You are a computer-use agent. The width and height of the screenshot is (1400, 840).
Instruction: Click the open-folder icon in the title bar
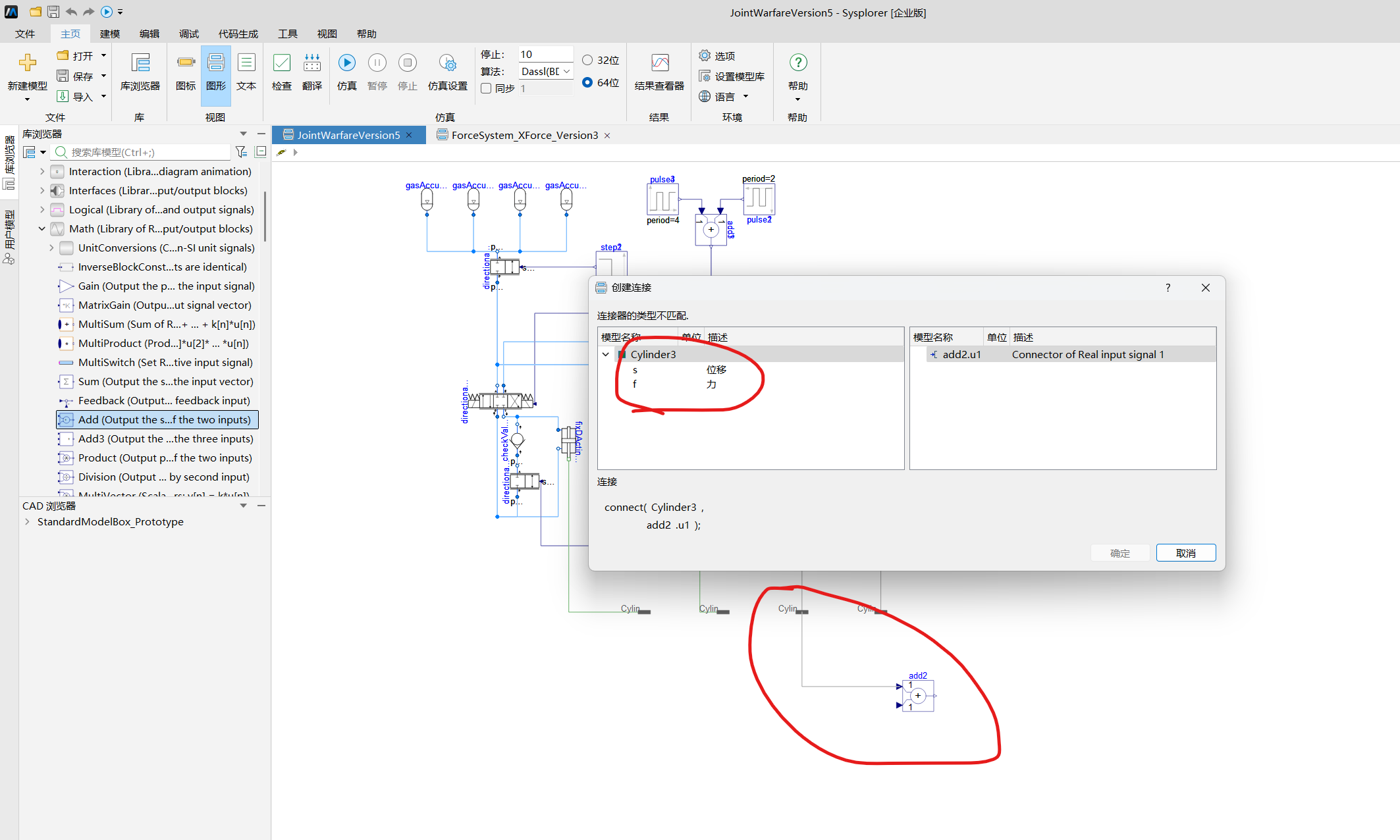(36, 12)
